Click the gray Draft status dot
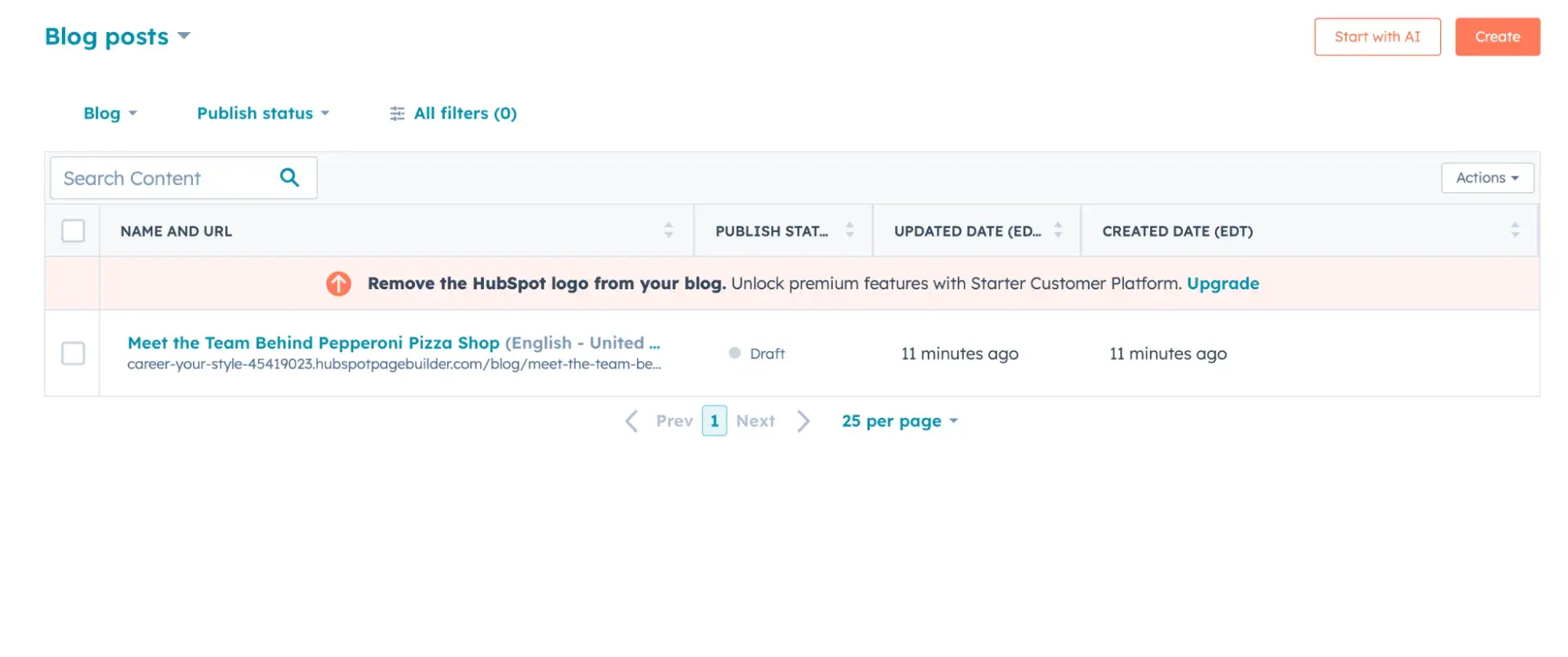 [x=734, y=353]
